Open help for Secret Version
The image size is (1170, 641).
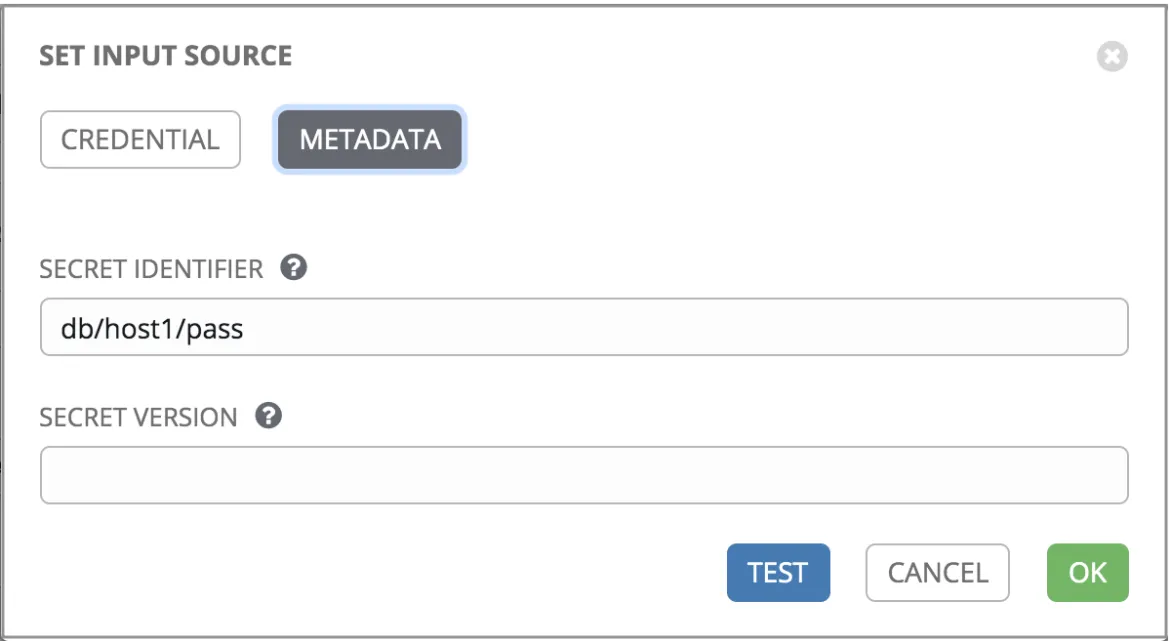[x=269, y=416]
